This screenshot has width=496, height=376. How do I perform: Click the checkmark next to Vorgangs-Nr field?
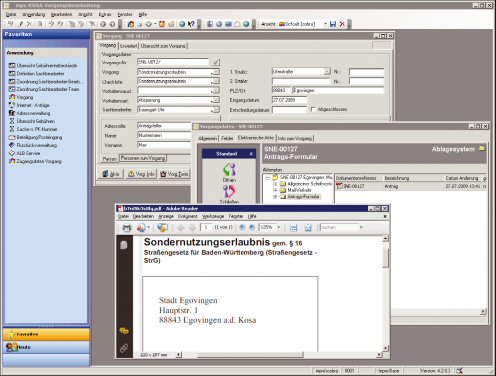pos(216,62)
